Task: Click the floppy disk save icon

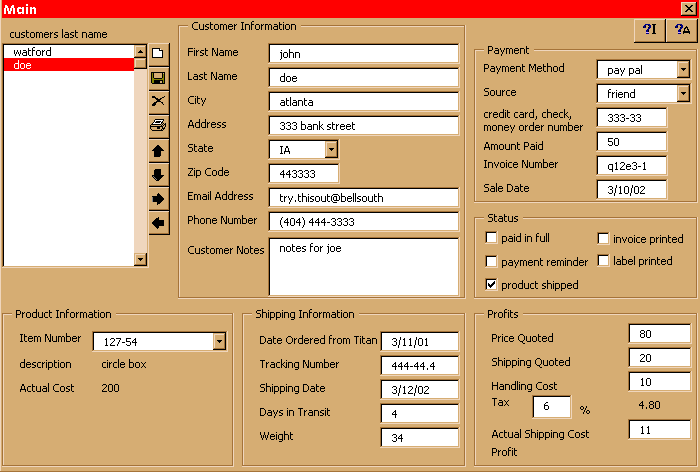Action: click(158, 77)
